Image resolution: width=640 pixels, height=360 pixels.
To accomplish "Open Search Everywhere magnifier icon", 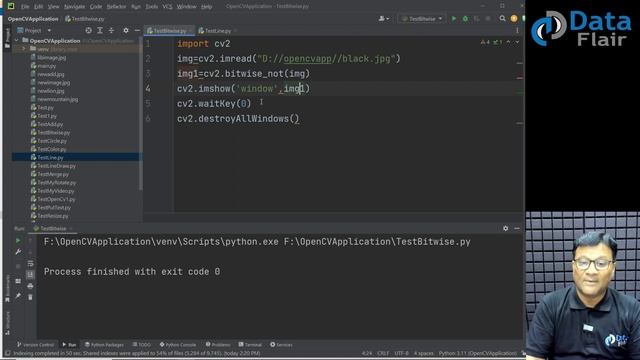I will pyautogui.click(x=502, y=18).
